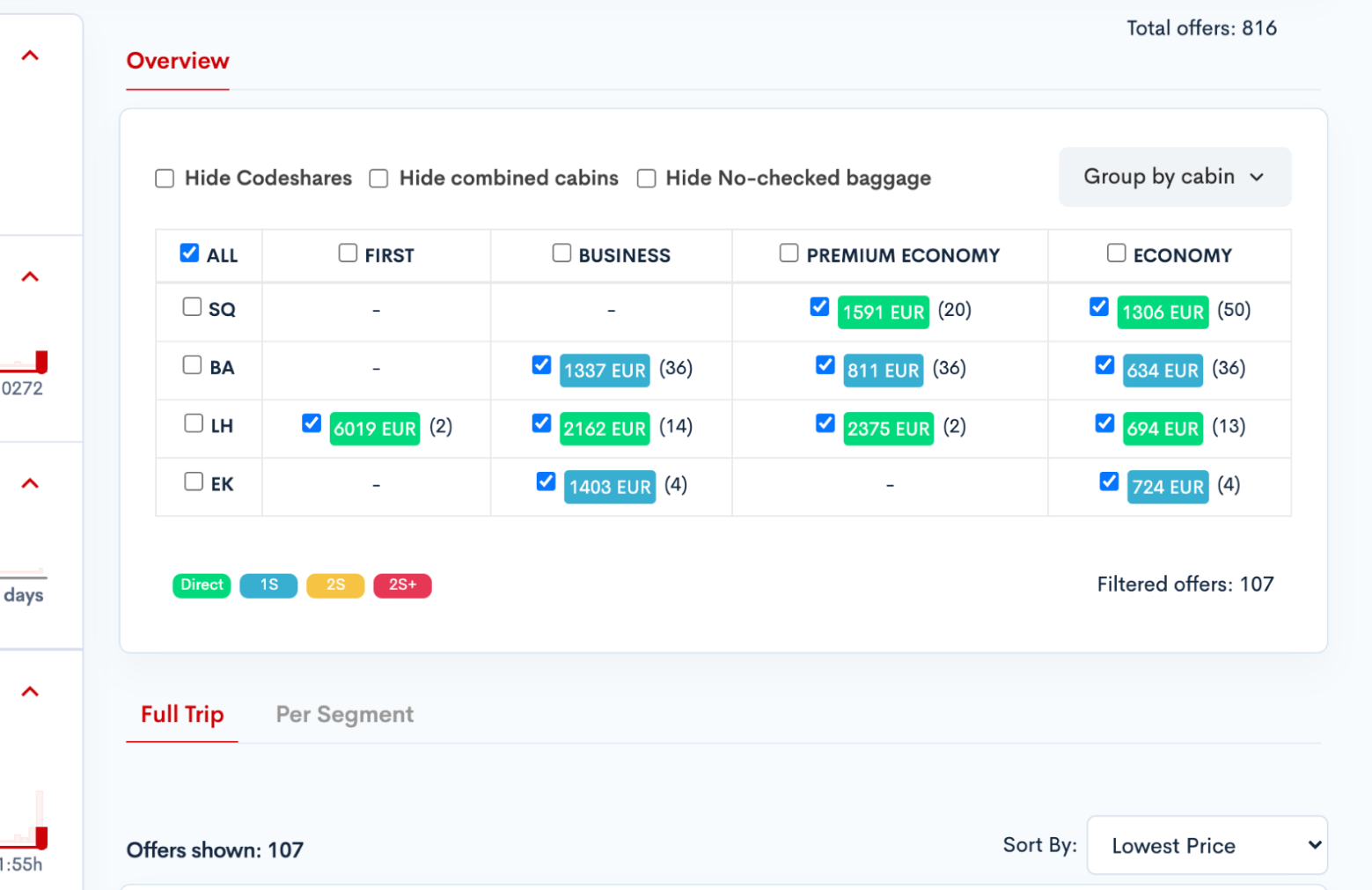Check the BUSINESS cabin column checkbox
Viewport: 1372px width, 890px height.
tap(561, 253)
